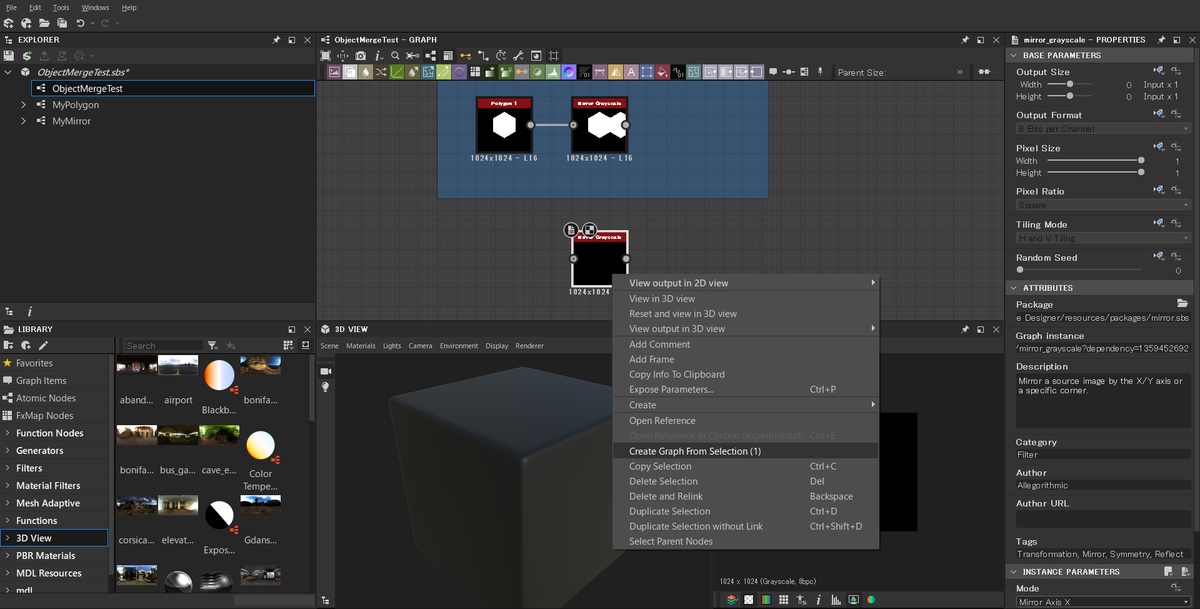Click the open package folder icon
The width and height of the screenshot is (1200, 609).
click(x=44, y=23)
